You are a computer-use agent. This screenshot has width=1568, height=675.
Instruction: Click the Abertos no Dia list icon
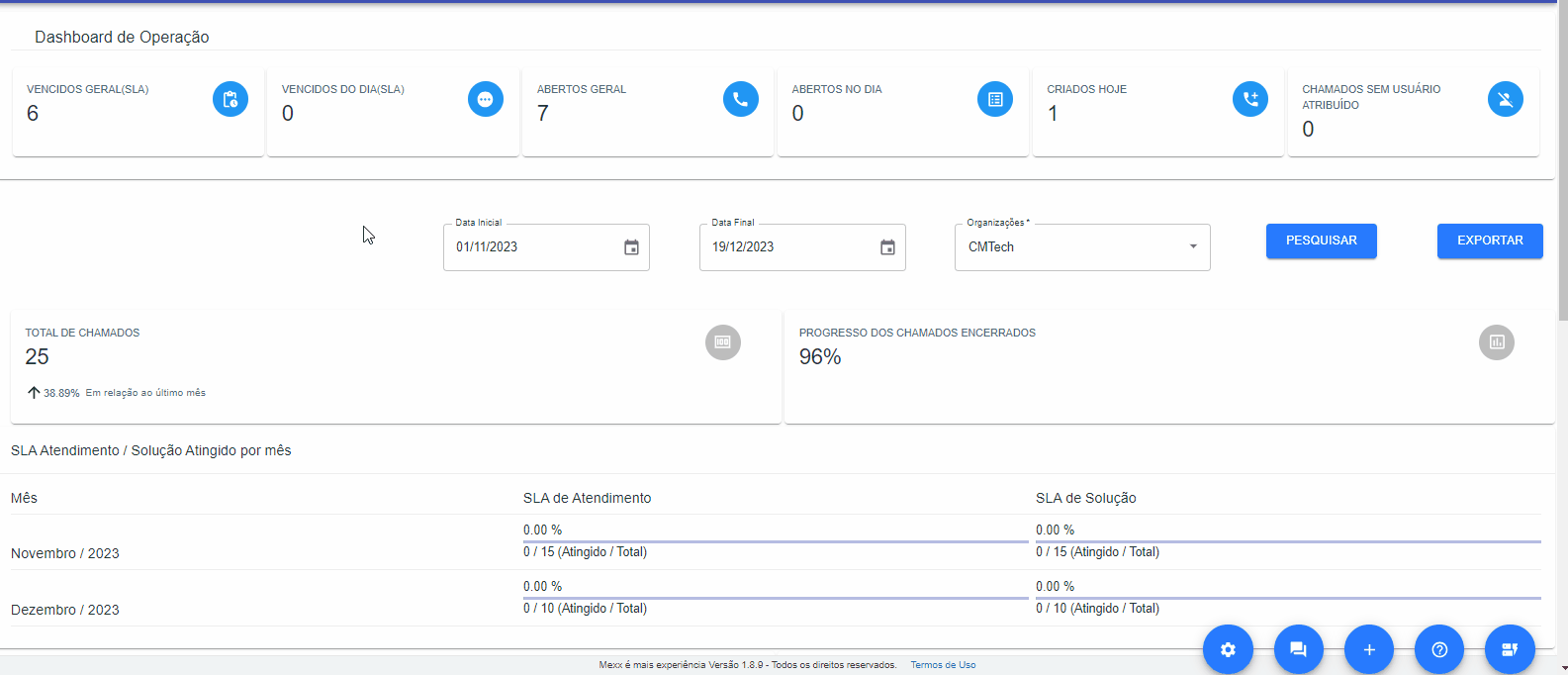coord(995,99)
